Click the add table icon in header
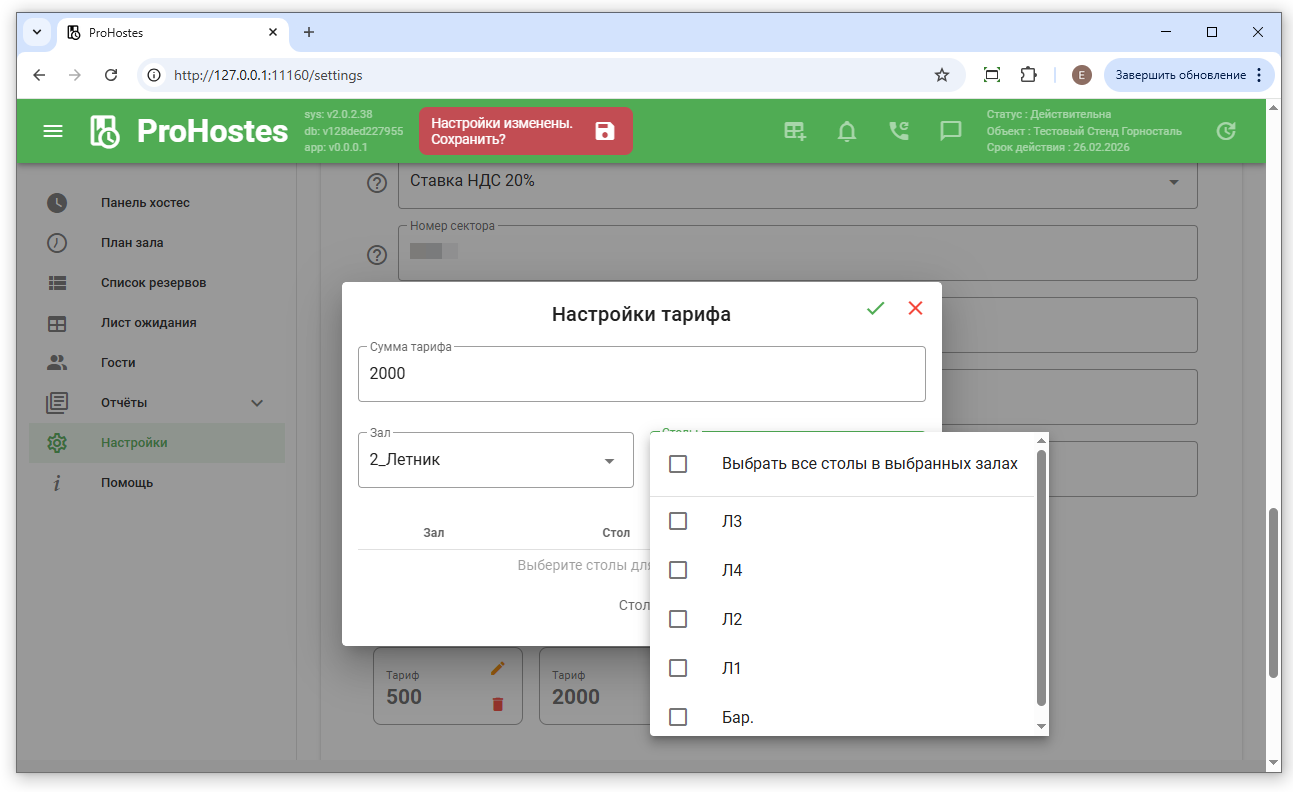The width and height of the screenshot is (1293, 792). point(795,131)
